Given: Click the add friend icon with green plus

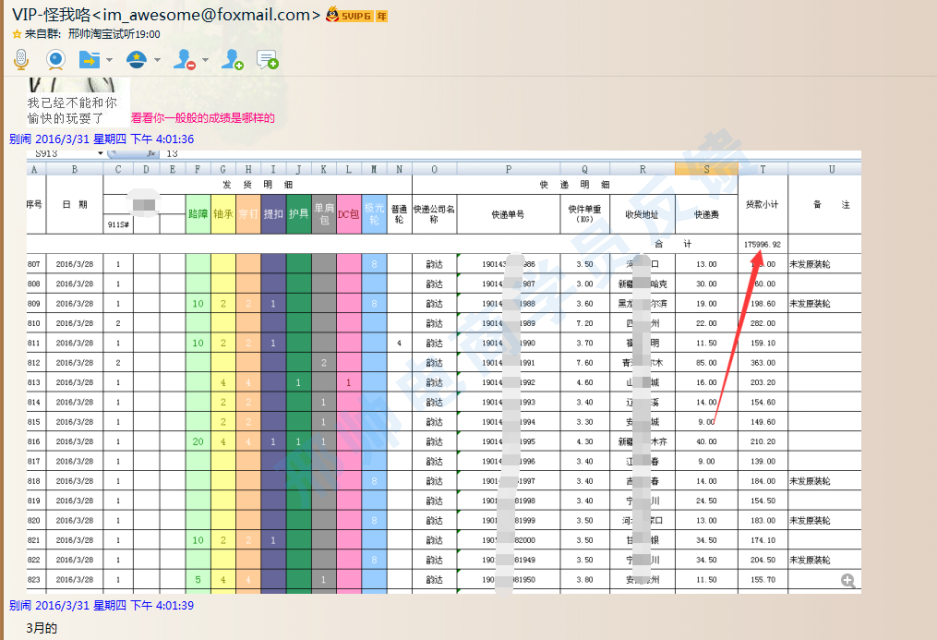Looking at the screenshot, I should (x=232, y=60).
